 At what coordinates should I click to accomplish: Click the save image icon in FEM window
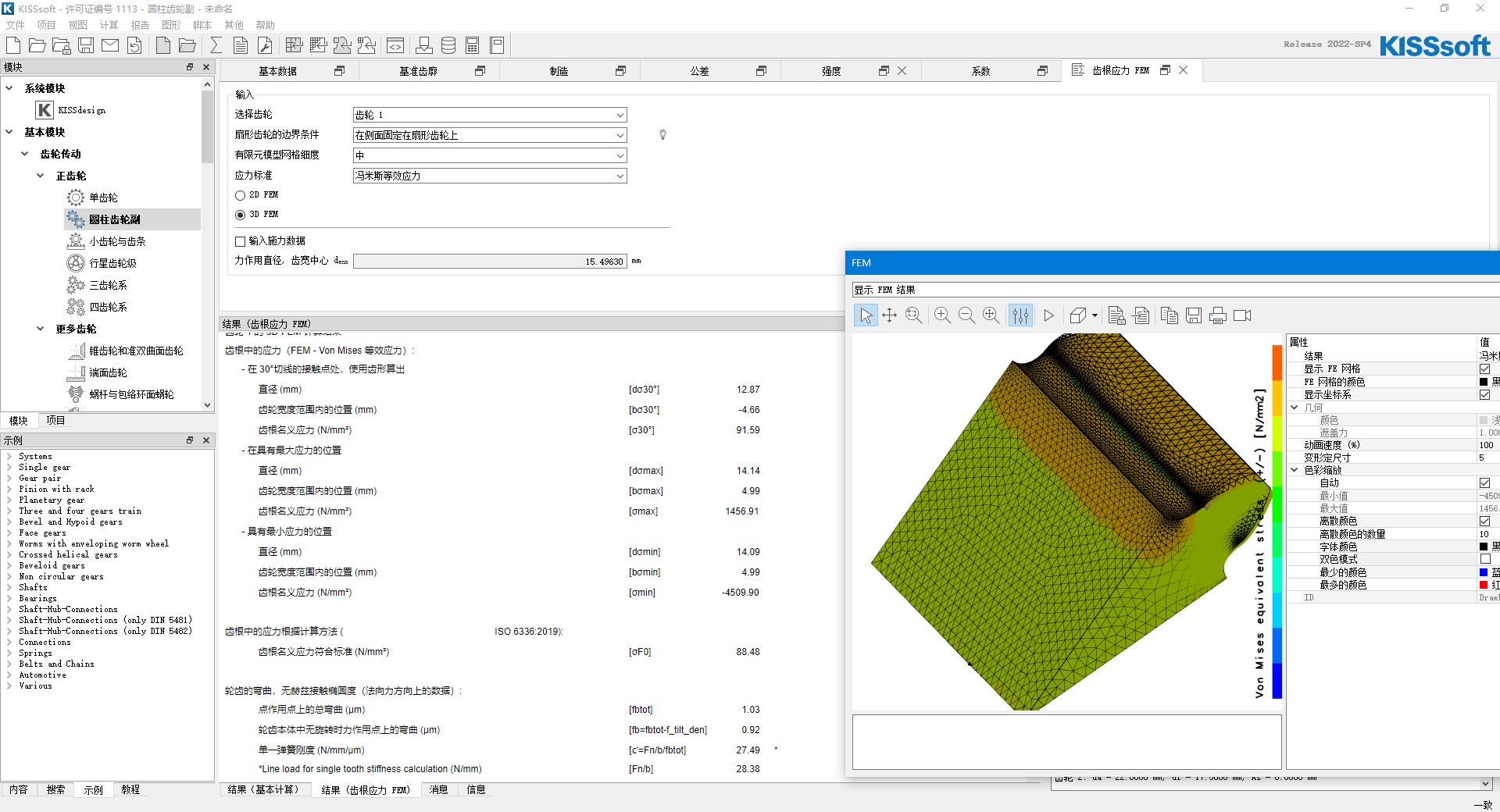tap(1194, 315)
